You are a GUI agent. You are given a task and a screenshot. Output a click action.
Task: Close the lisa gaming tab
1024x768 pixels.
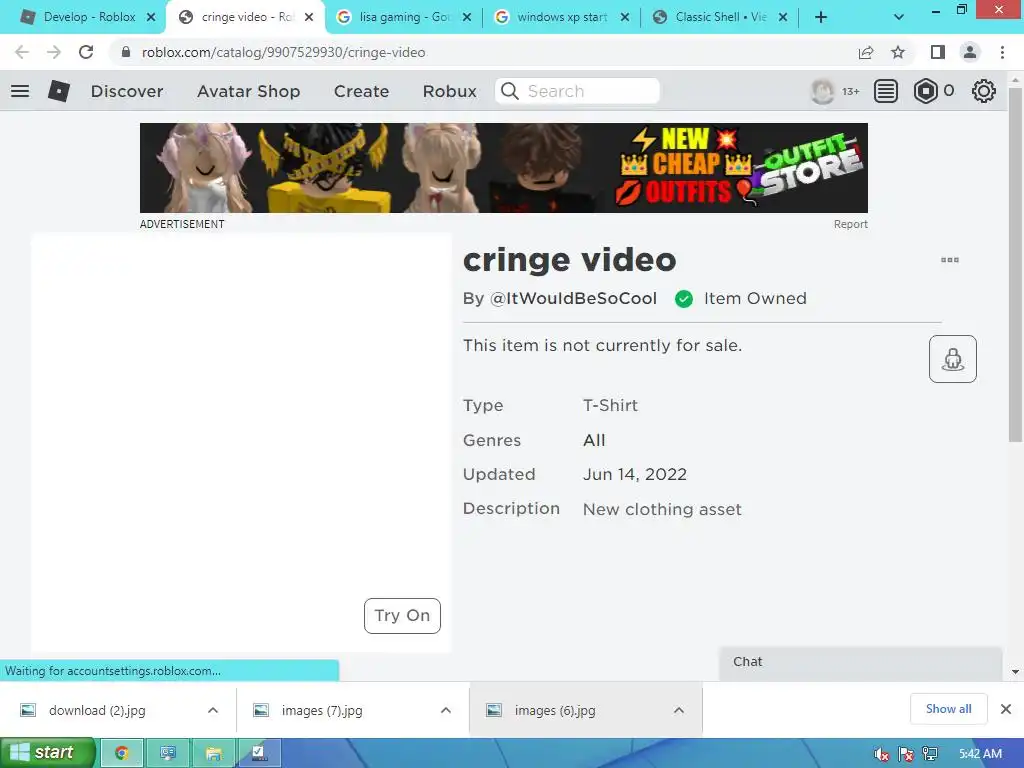467,18
